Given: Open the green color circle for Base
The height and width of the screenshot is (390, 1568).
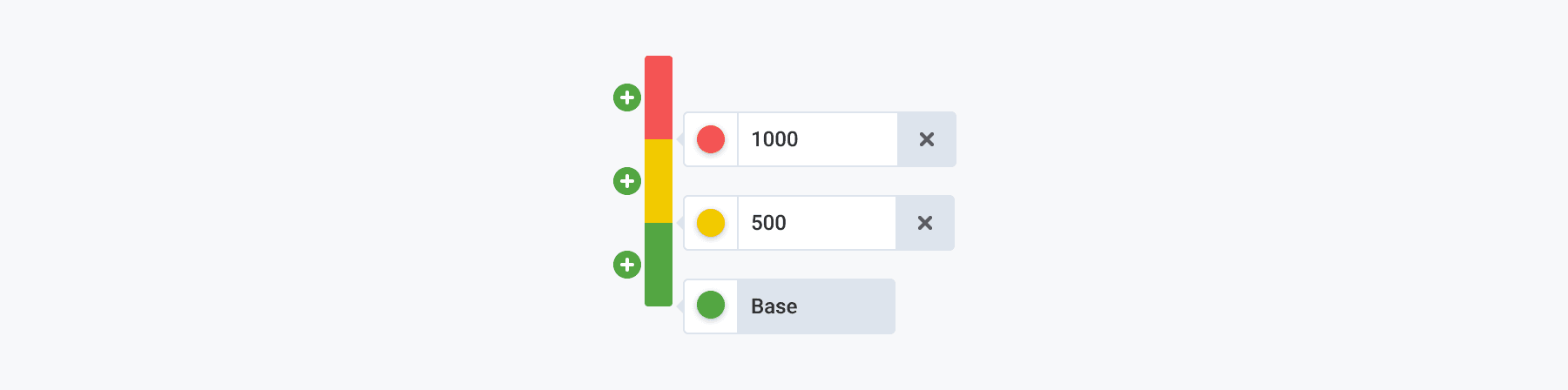Looking at the screenshot, I should point(711,306).
